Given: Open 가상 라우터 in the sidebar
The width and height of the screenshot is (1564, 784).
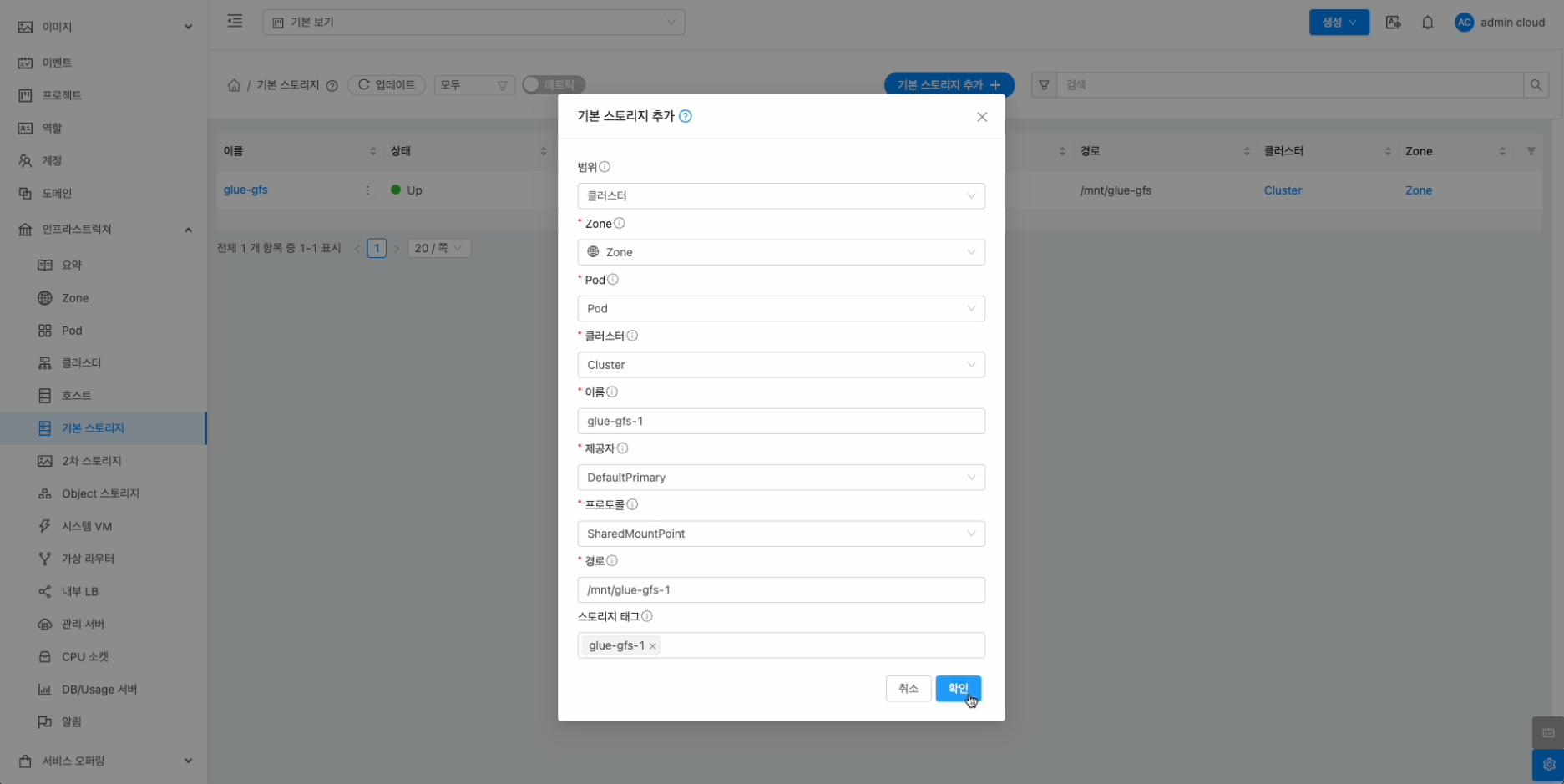Looking at the screenshot, I should [x=104, y=559].
